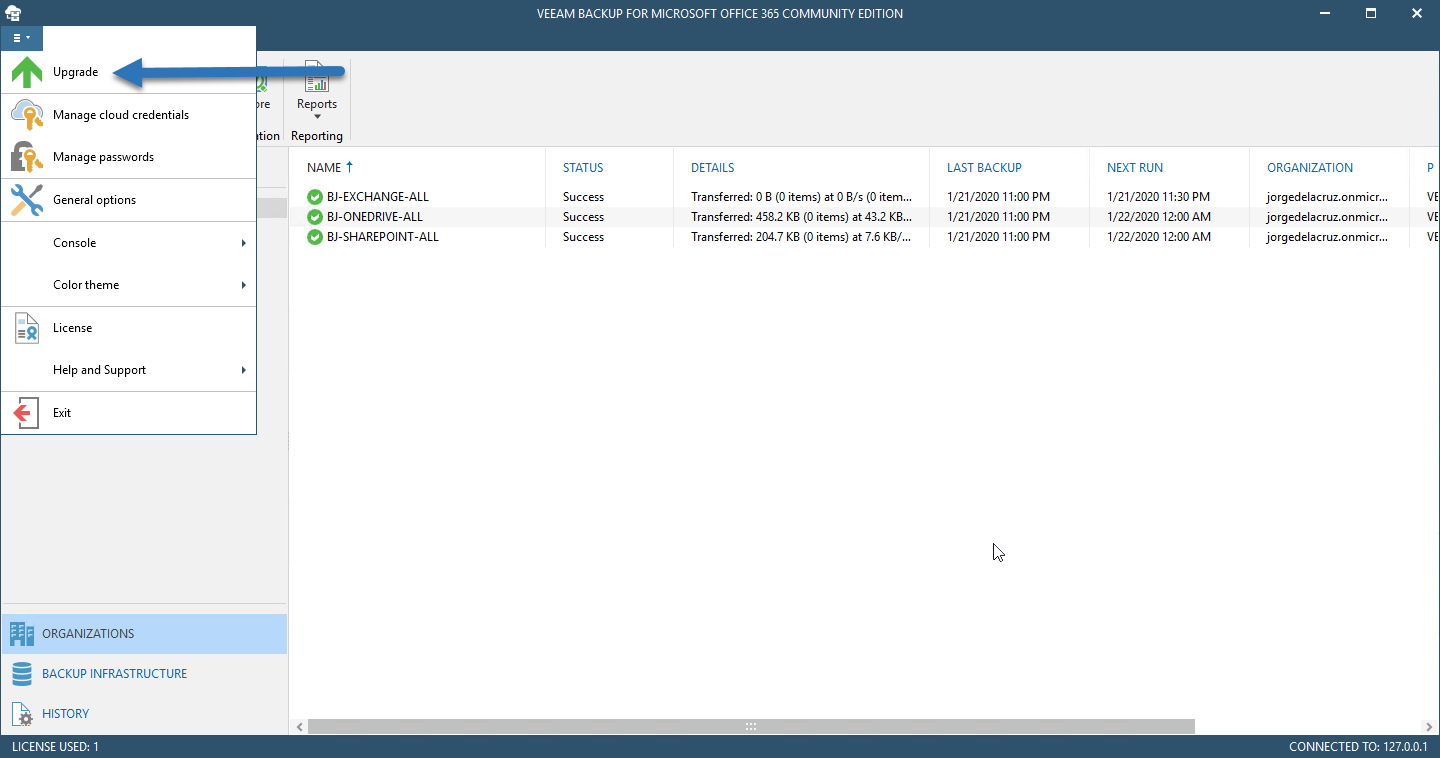Click the organization cell for BJ-EXCHANGE-ALL

1328,197
